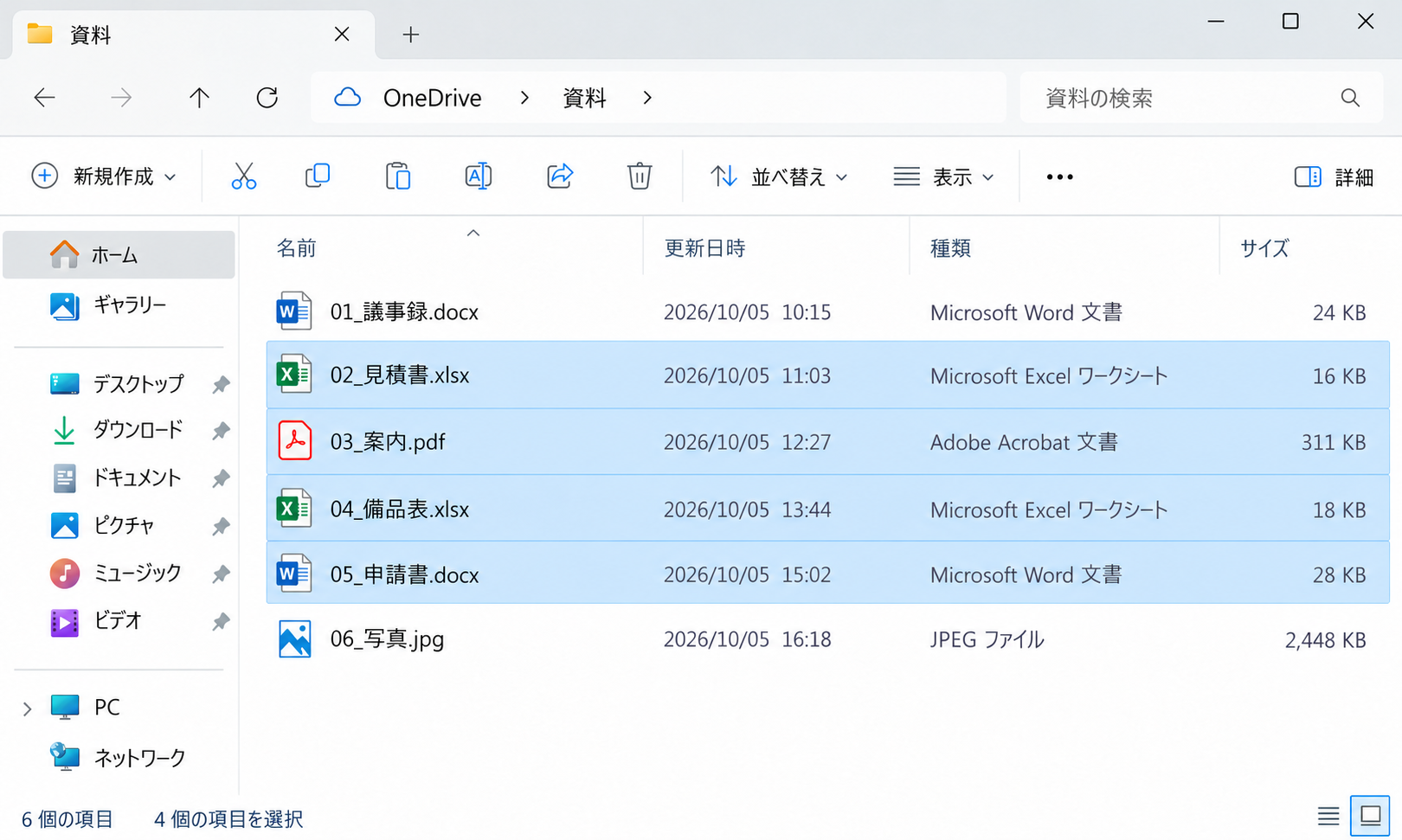This screenshot has width=1402, height=840.
Task: Refresh the folder view
Action: pos(267,98)
